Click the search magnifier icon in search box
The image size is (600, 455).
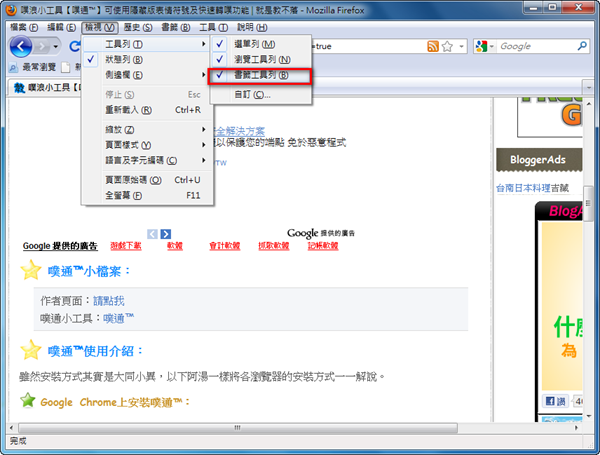pyautogui.click(x=582, y=46)
